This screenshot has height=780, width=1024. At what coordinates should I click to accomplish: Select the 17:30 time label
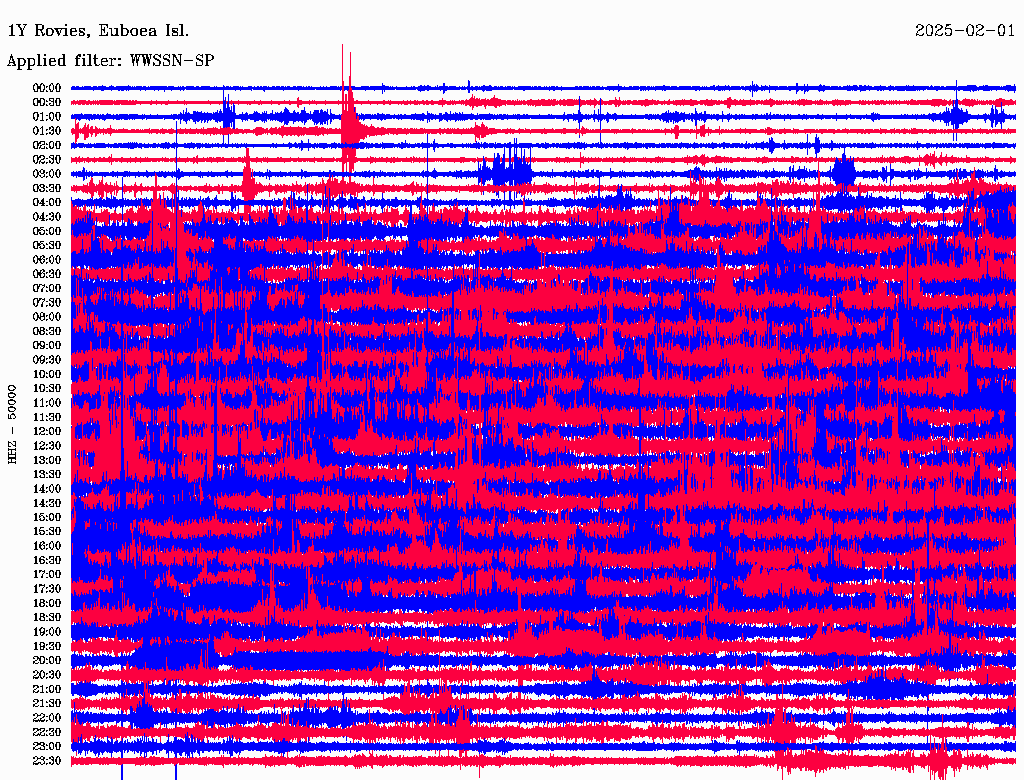[x=47, y=589]
